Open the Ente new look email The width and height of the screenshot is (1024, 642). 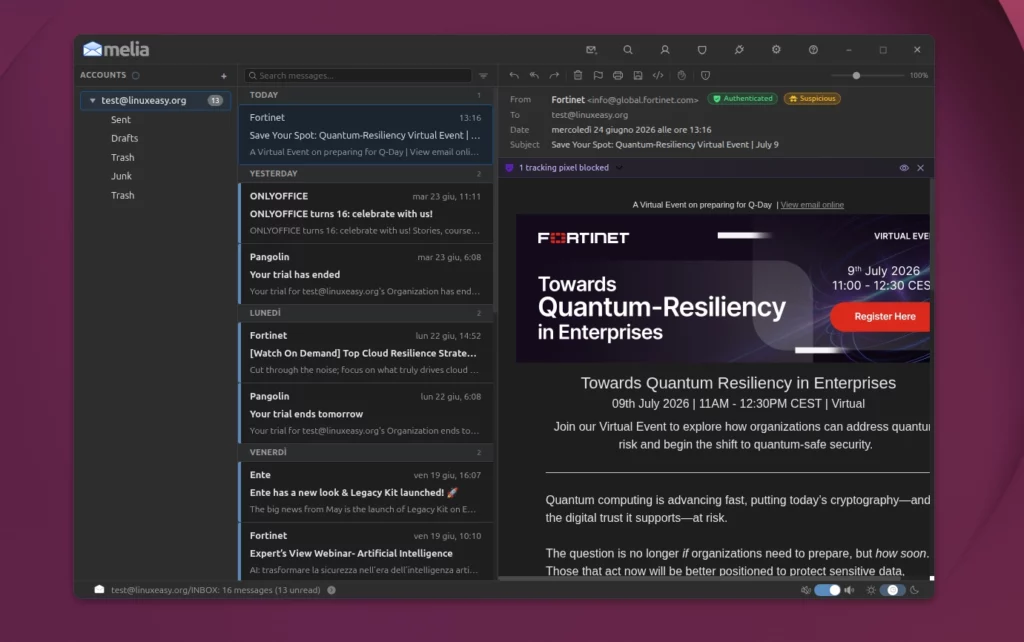(365, 492)
